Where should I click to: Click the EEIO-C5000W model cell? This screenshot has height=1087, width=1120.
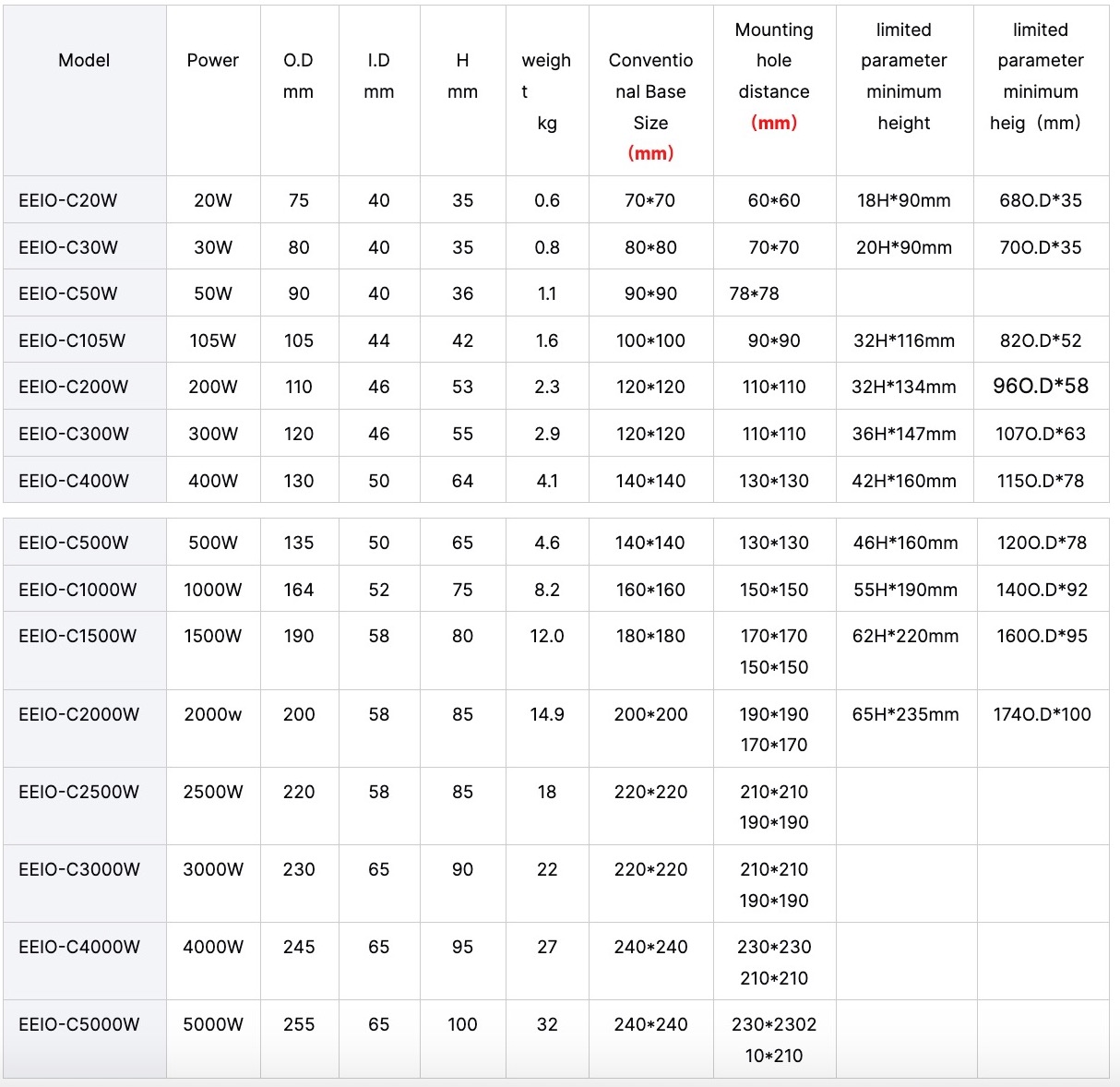click(x=79, y=1024)
